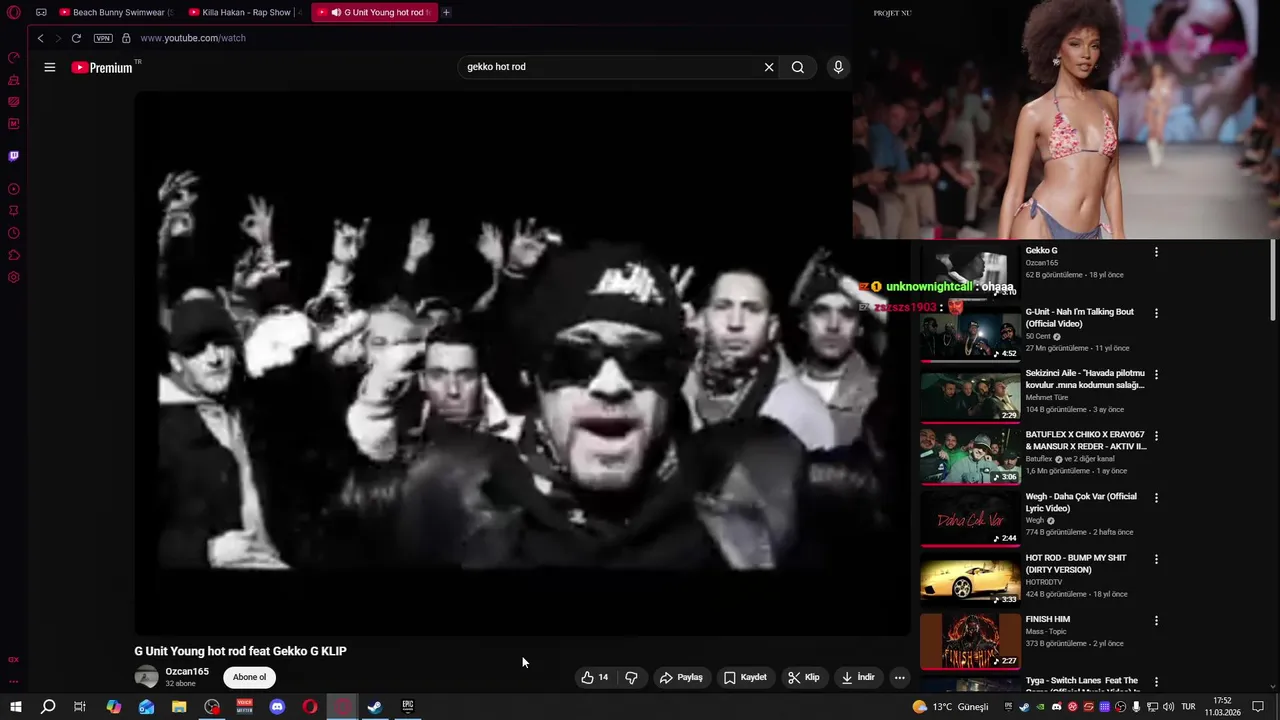
Task: Click the site security lock icon
Action: tap(126, 38)
